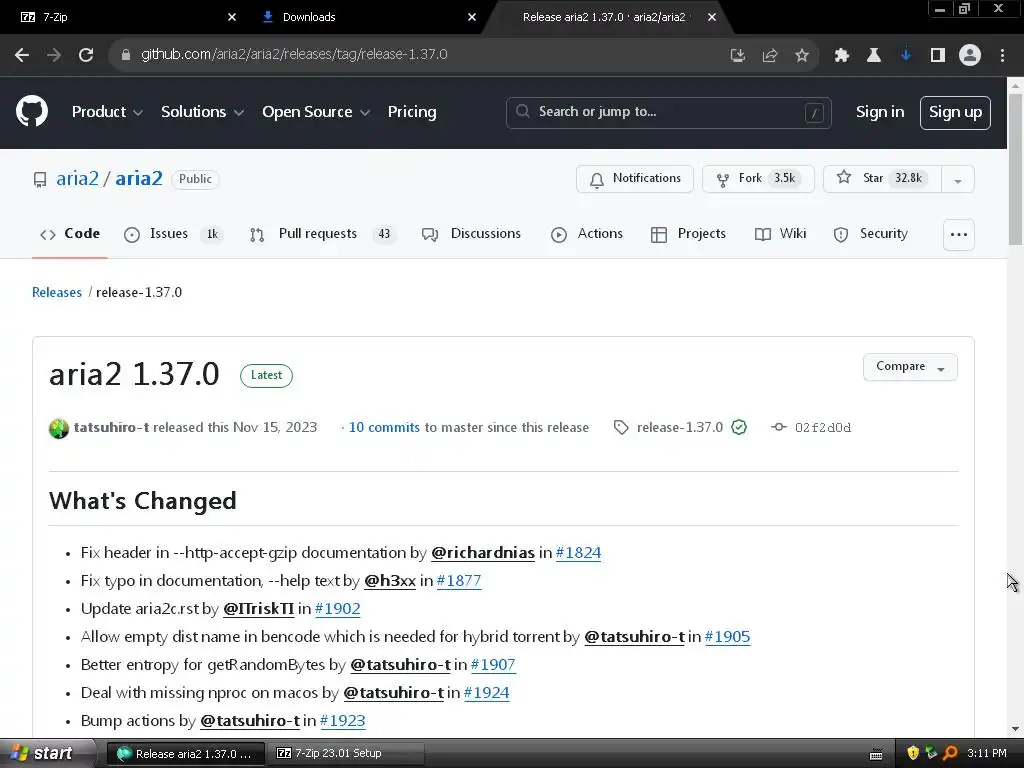Focus the Search or jump to field

pyautogui.click(x=668, y=113)
